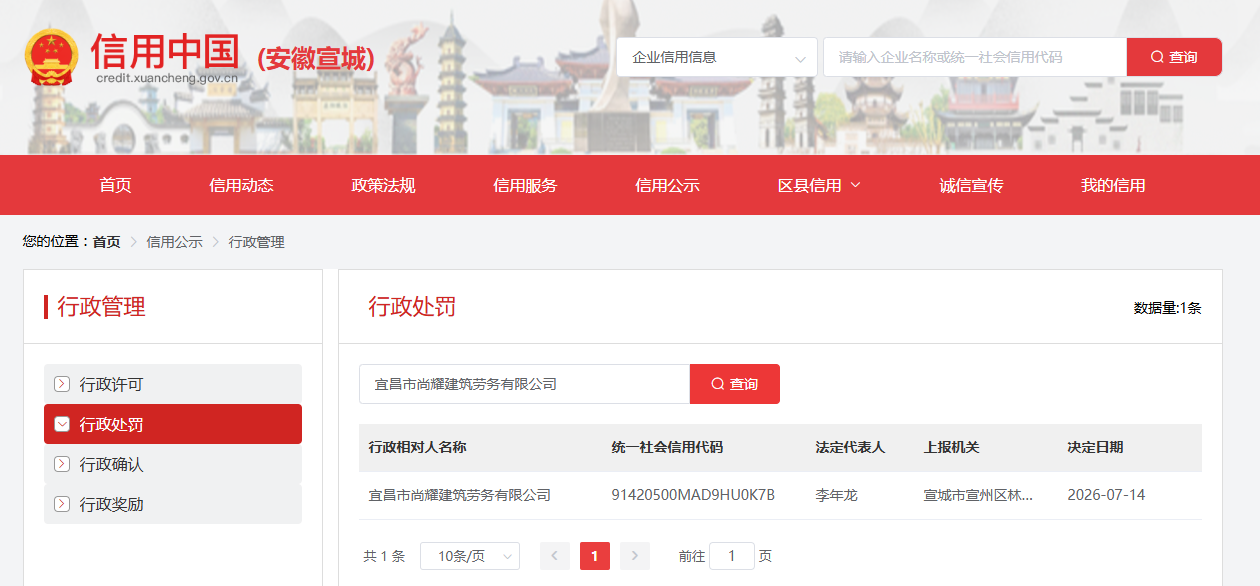Screen dimensions: 1260x586
Task: Click the credit code 91420500MAD9HU0K7B cell
Action: click(693, 495)
